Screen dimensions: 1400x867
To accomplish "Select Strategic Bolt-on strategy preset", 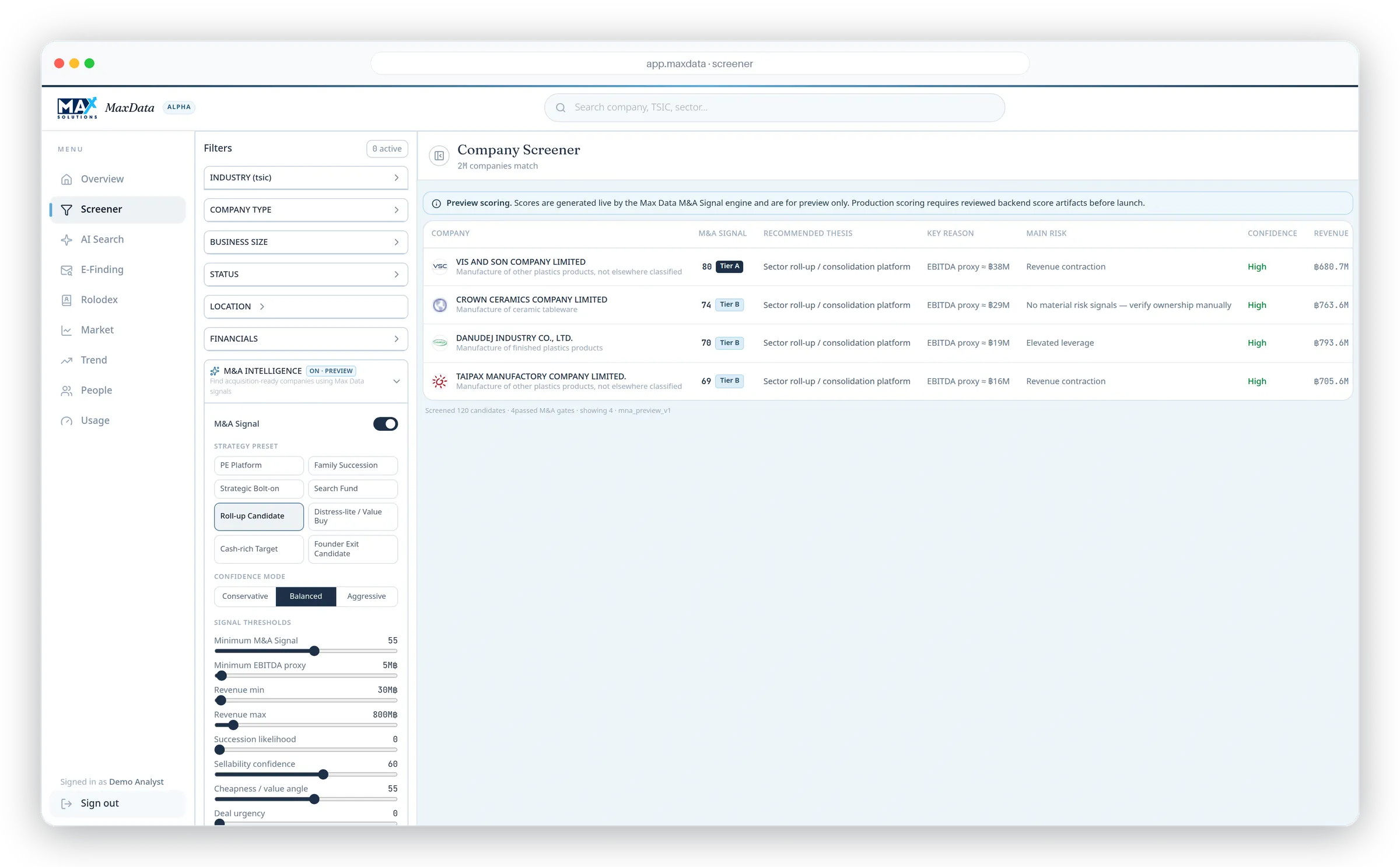I will [x=259, y=489].
